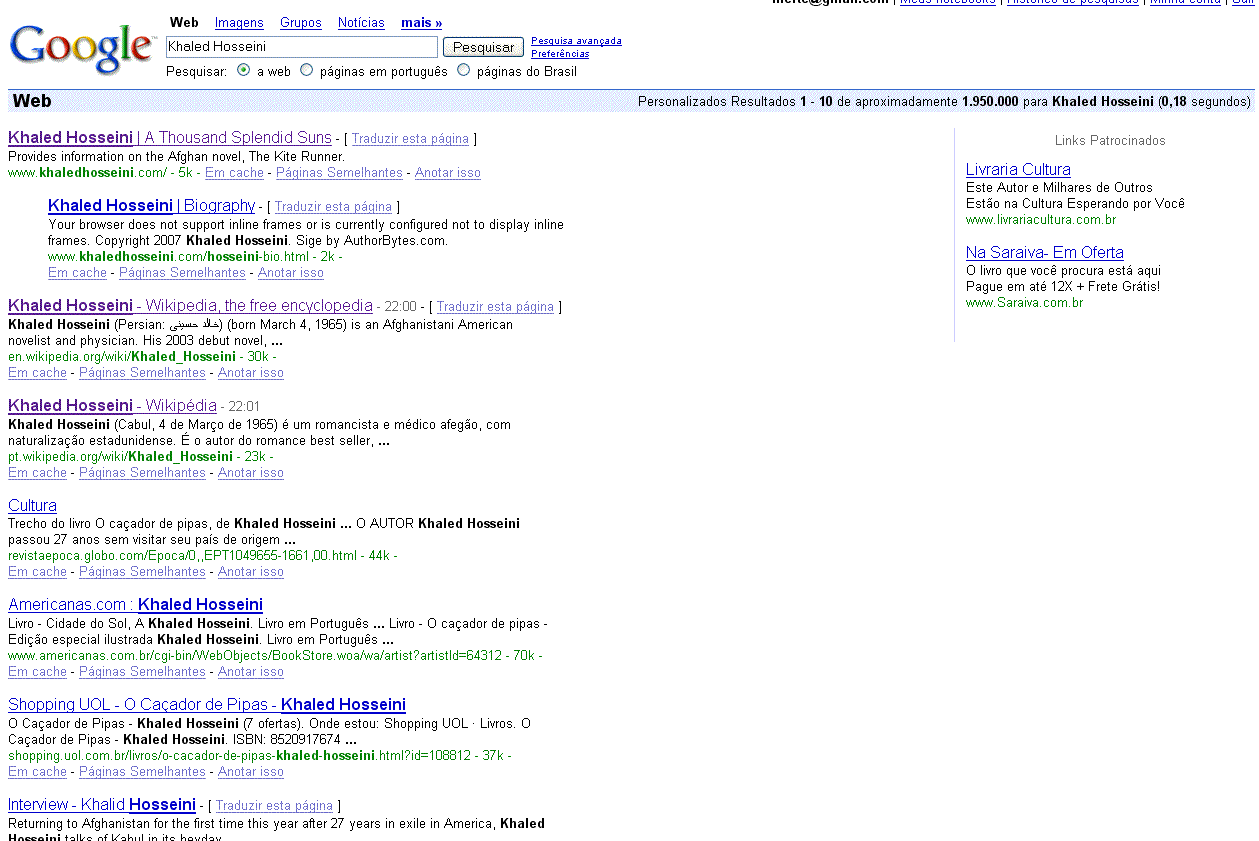The width and height of the screenshot is (1259, 841).
Task: Click 'Páginas Semelhantes' under the Shopping UOL result
Action: [x=142, y=772]
